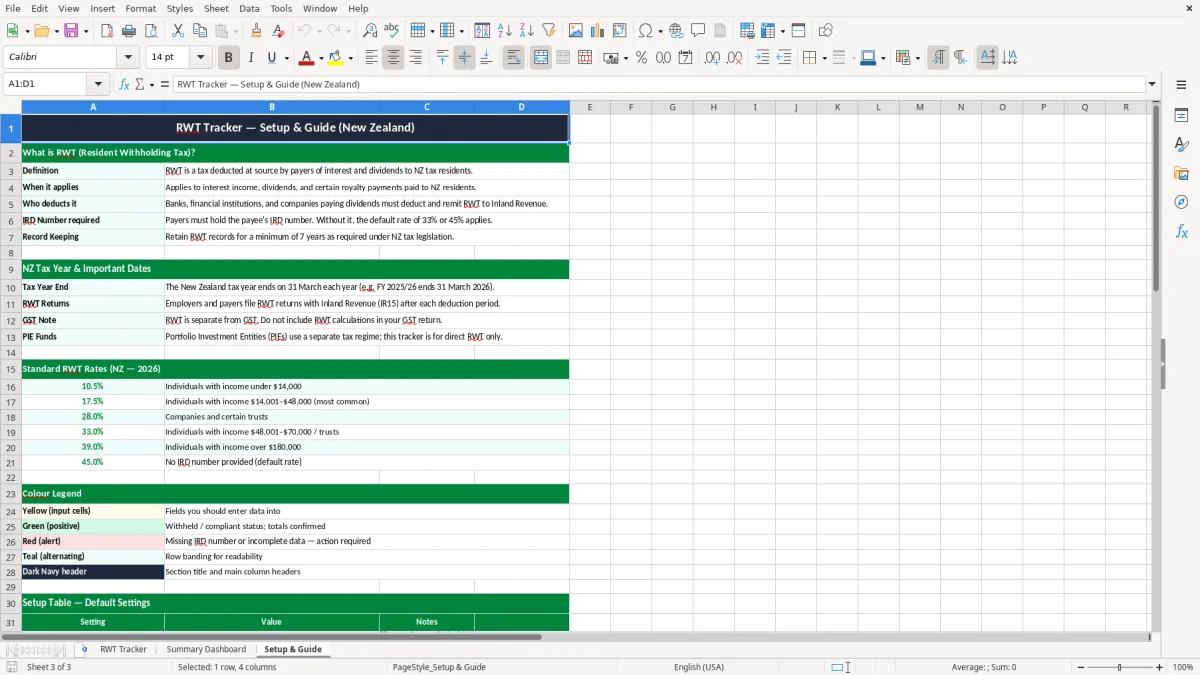Screen dimensions: 1200x675
Task: Click the Format as Date icon
Action: click(685, 58)
